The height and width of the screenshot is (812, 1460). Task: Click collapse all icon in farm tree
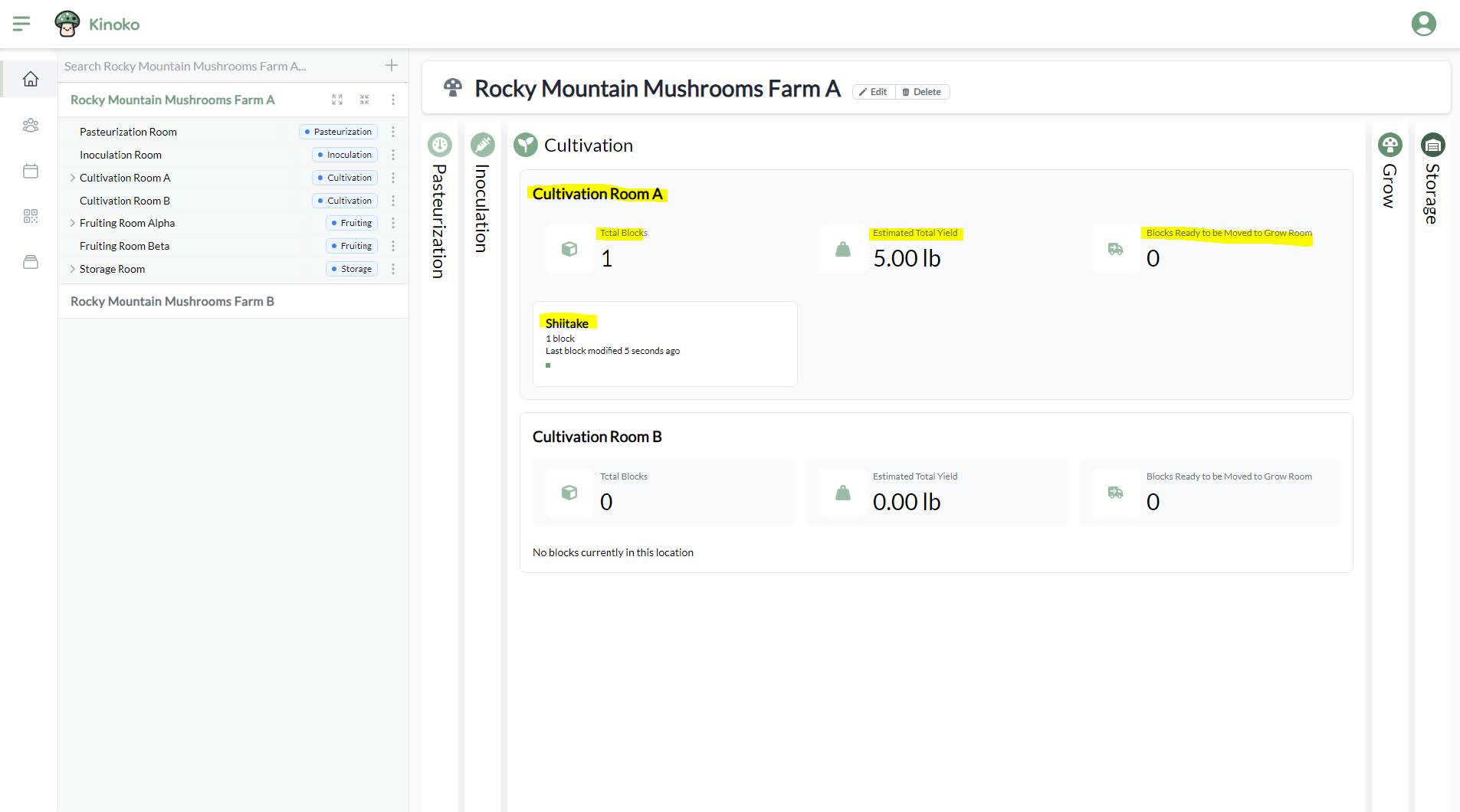coord(365,100)
